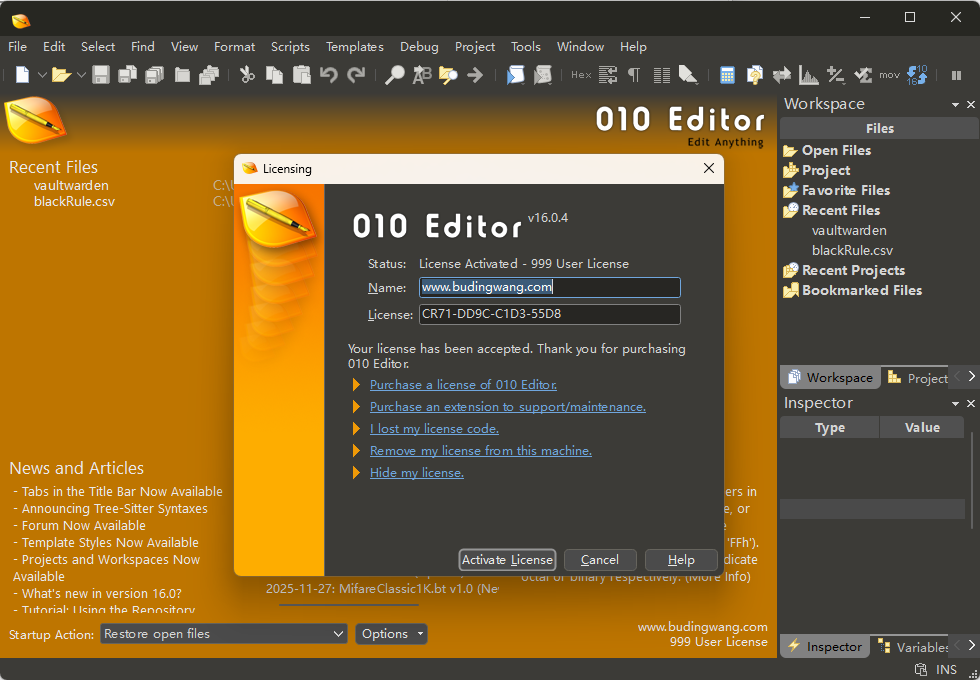This screenshot has height=680, width=980.
Task: Open the File menu
Action: [18, 47]
